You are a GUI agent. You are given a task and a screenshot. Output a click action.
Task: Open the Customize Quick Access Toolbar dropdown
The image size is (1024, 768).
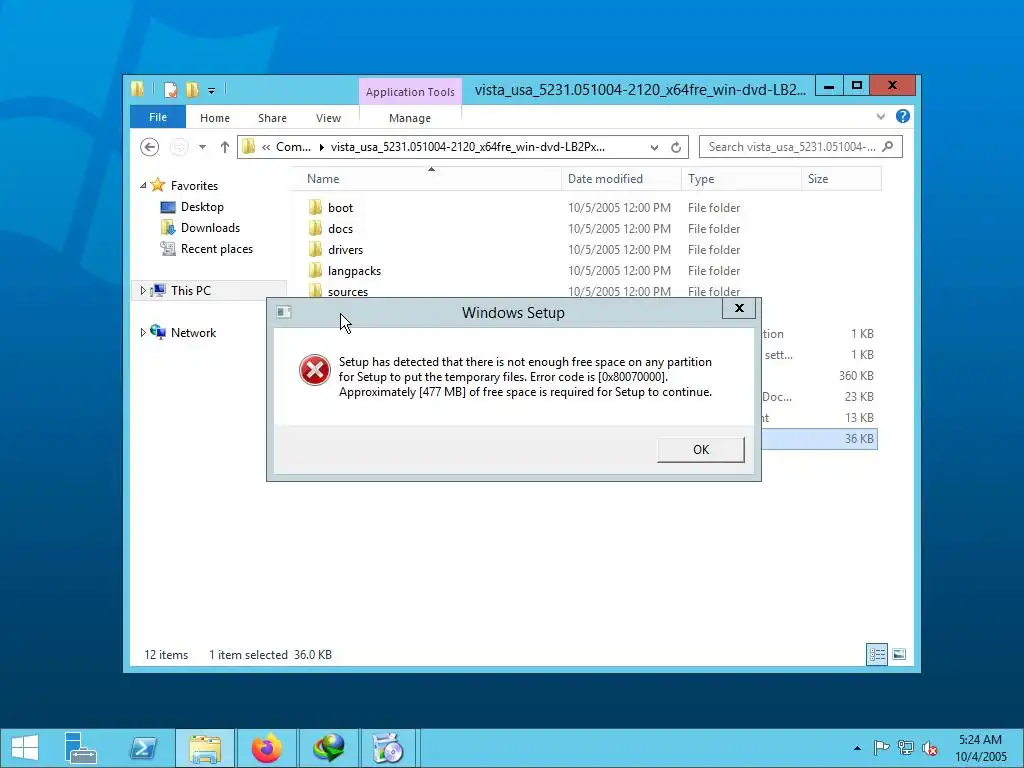pos(212,91)
